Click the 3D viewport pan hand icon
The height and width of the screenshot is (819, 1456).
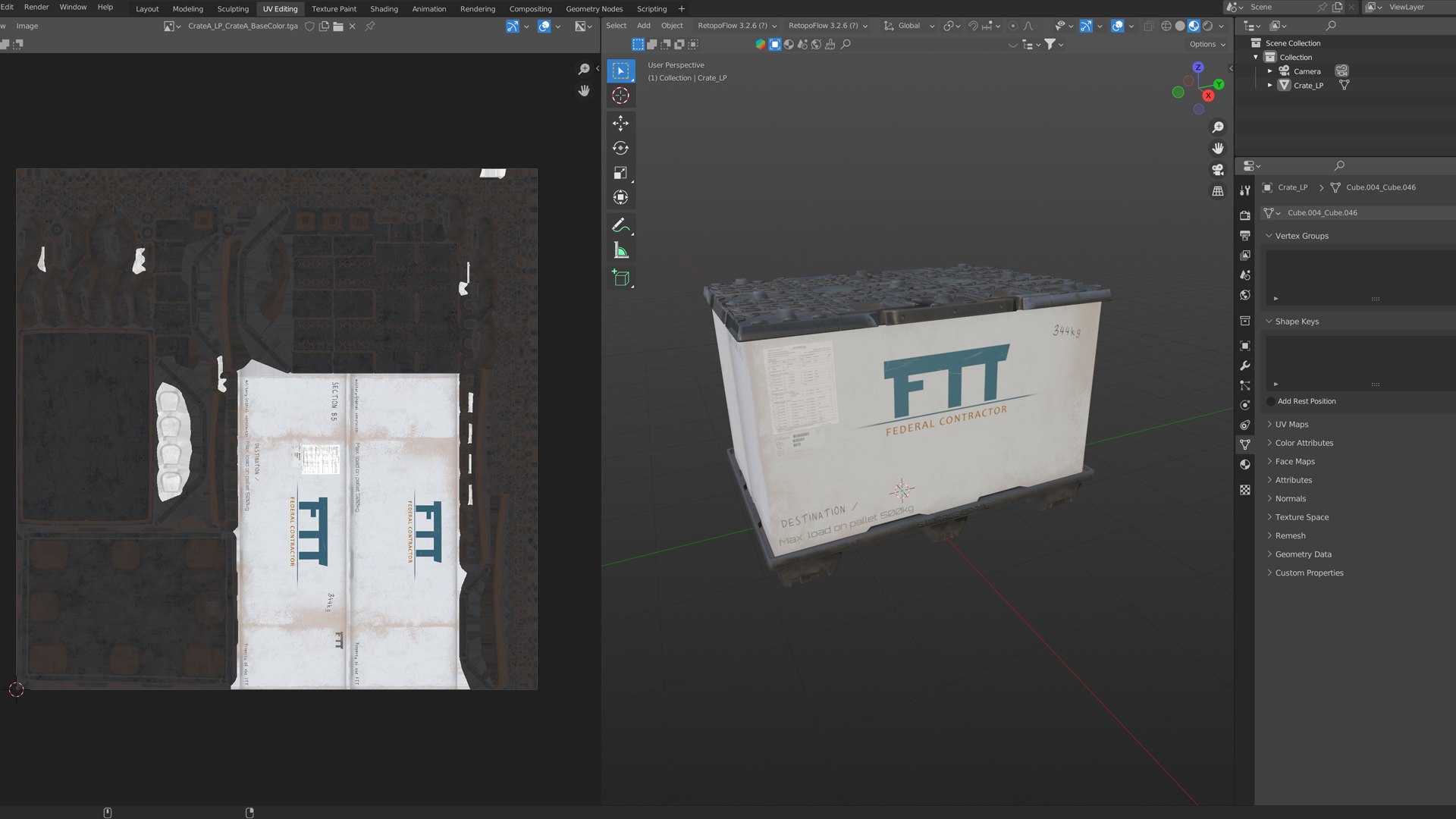pyautogui.click(x=1218, y=149)
